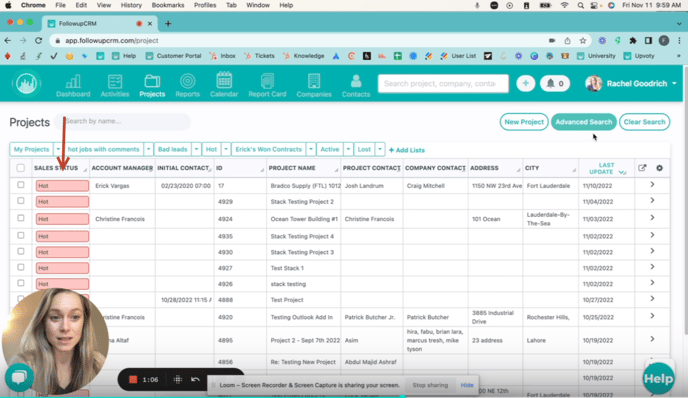Expand the Bad leads dropdown arrow

click(196, 149)
